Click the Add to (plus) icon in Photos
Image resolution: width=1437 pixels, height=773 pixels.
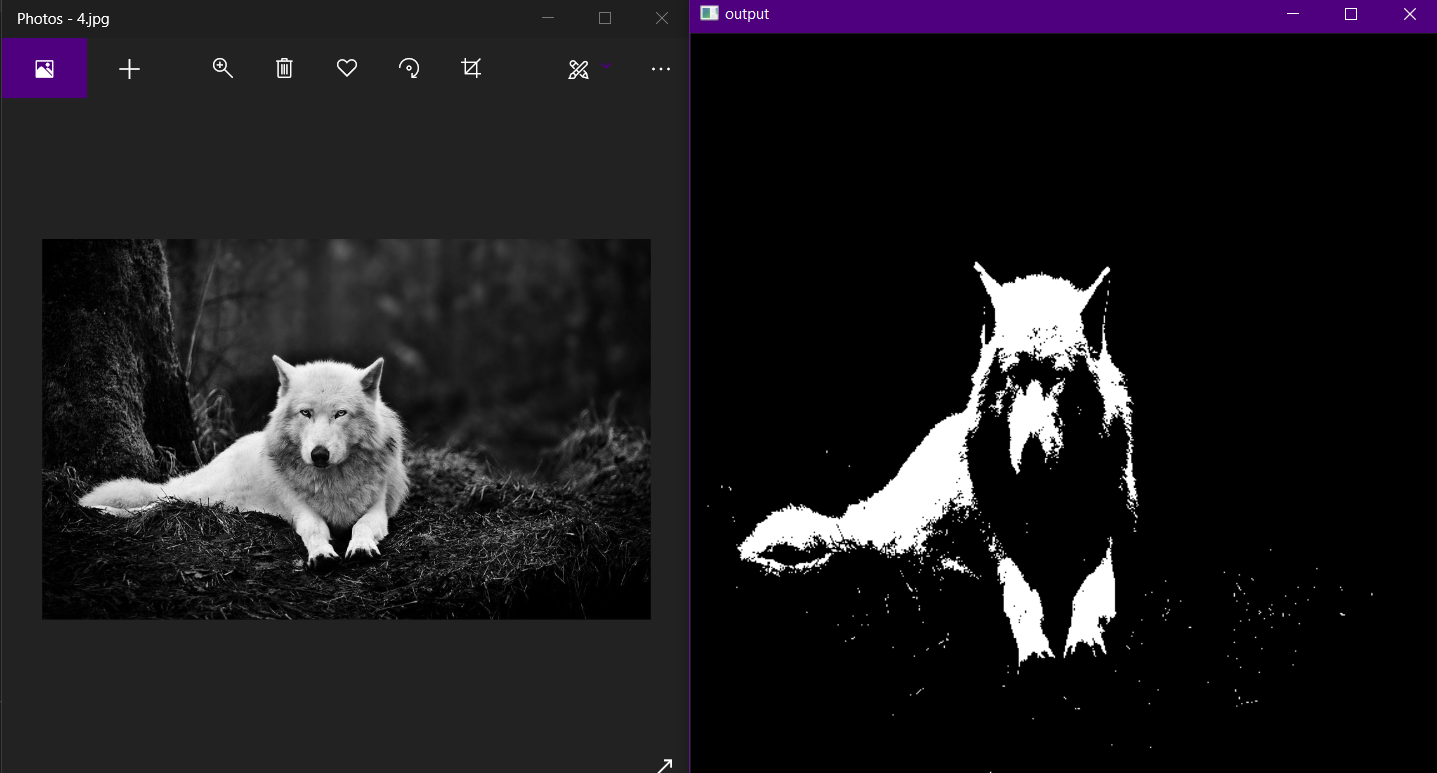click(x=129, y=68)
